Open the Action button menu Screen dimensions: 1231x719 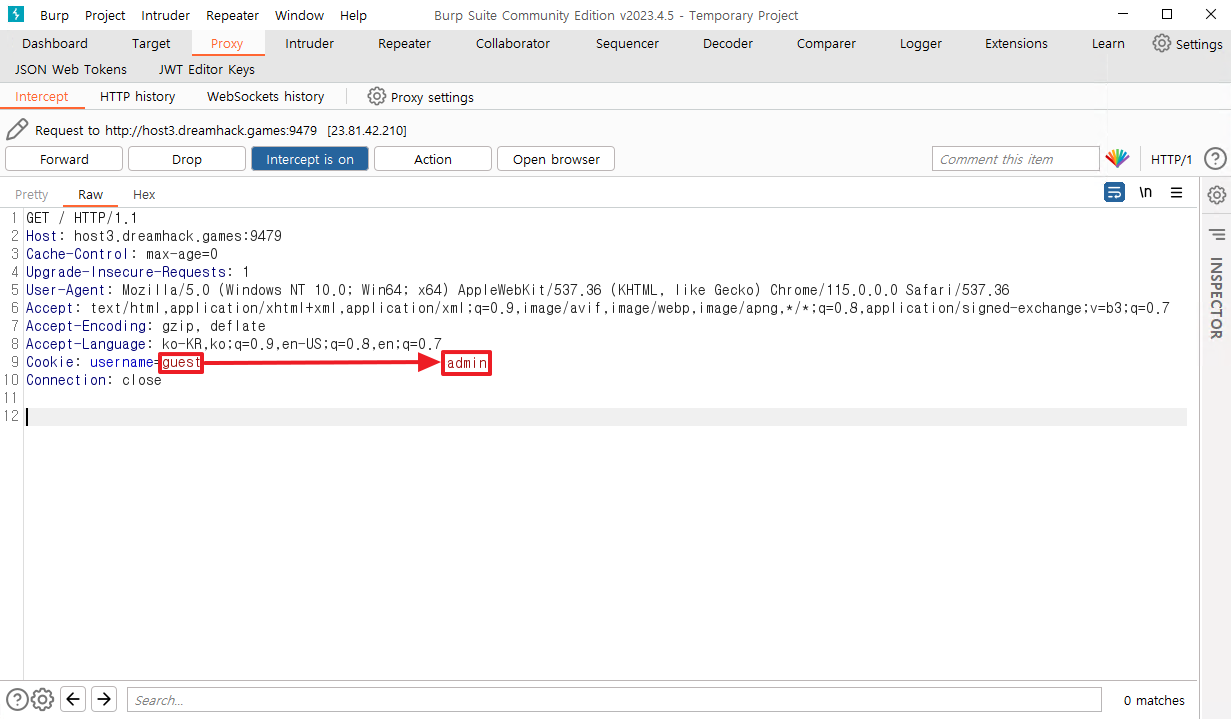click(433, 159)
